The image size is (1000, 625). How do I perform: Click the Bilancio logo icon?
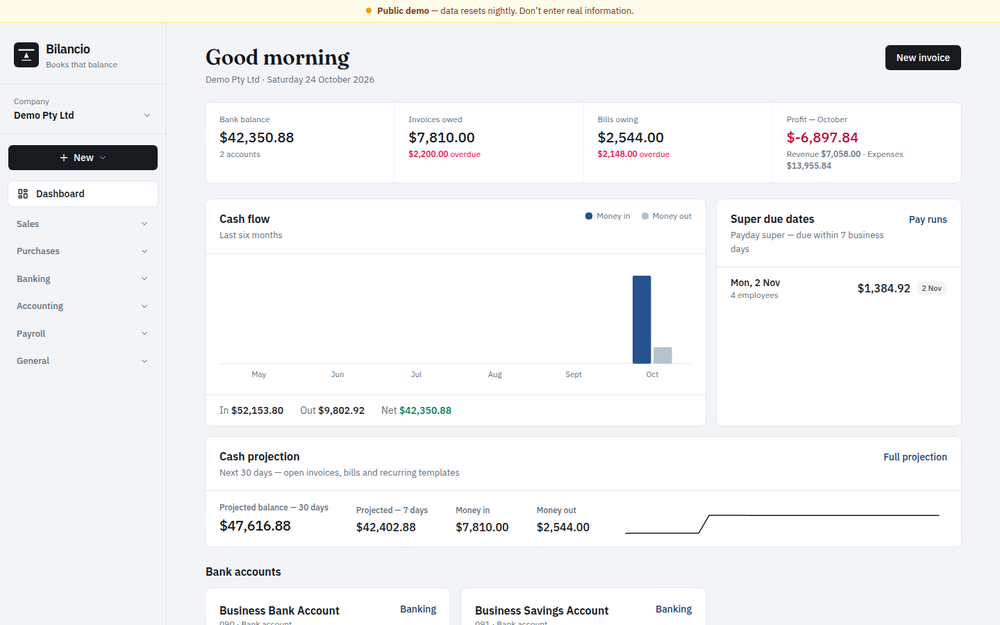26,55
